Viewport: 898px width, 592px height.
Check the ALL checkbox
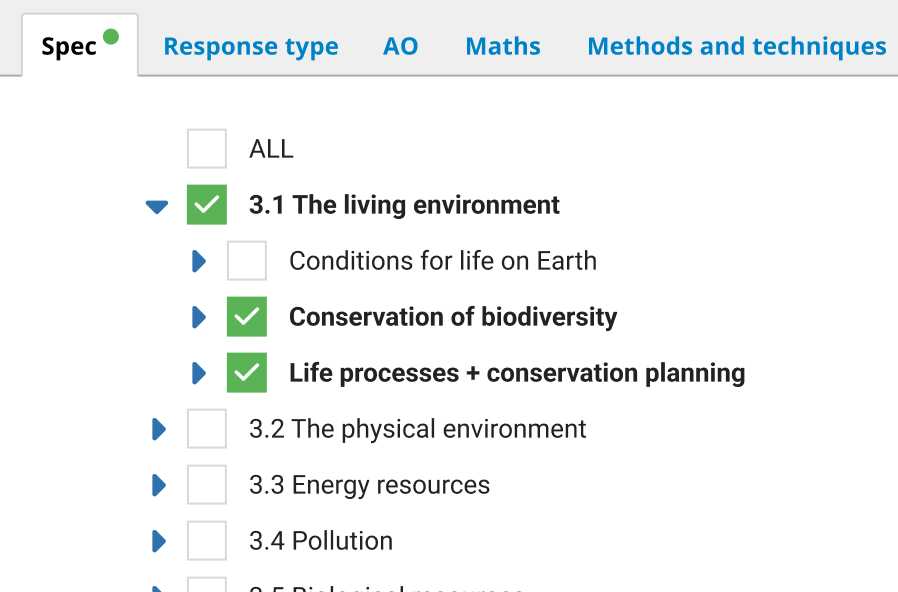[207, 149]
